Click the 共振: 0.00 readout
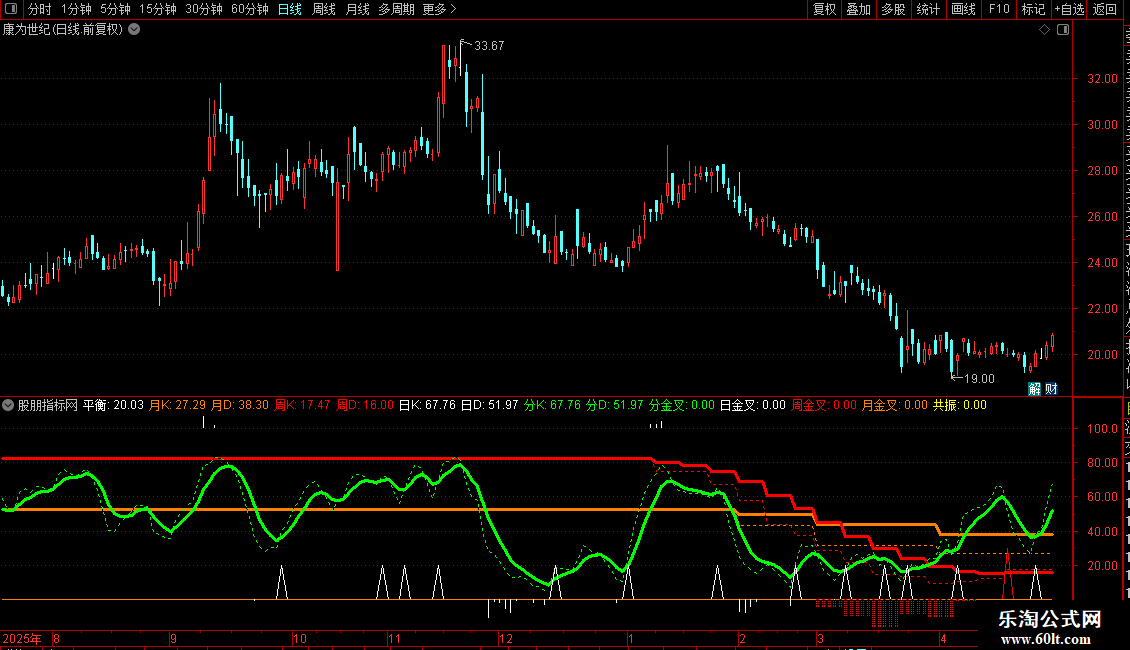The width and height of the screenshot is (1130, 650). coord(960,405)
